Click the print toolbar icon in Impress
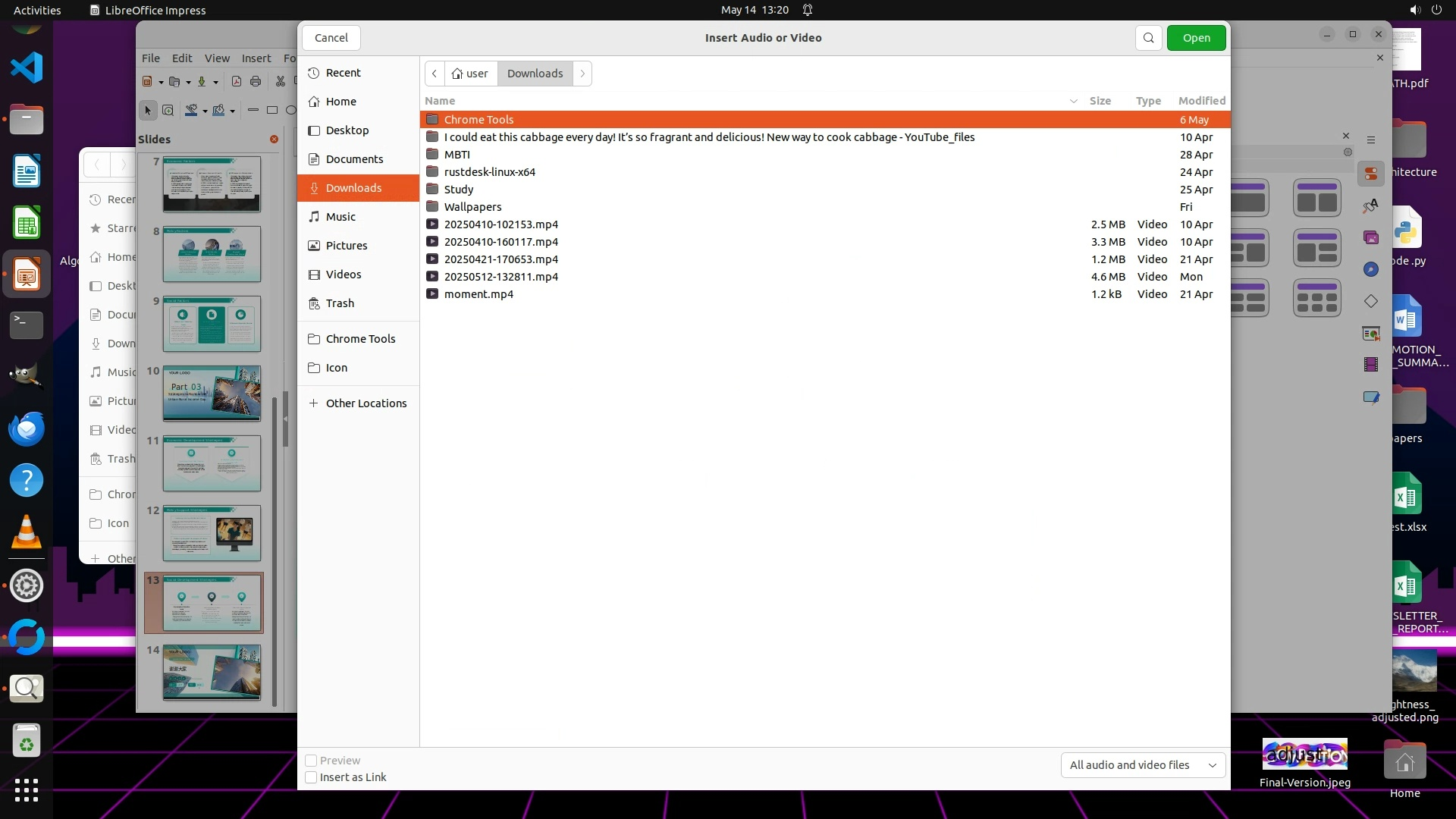 click(256, 82)
